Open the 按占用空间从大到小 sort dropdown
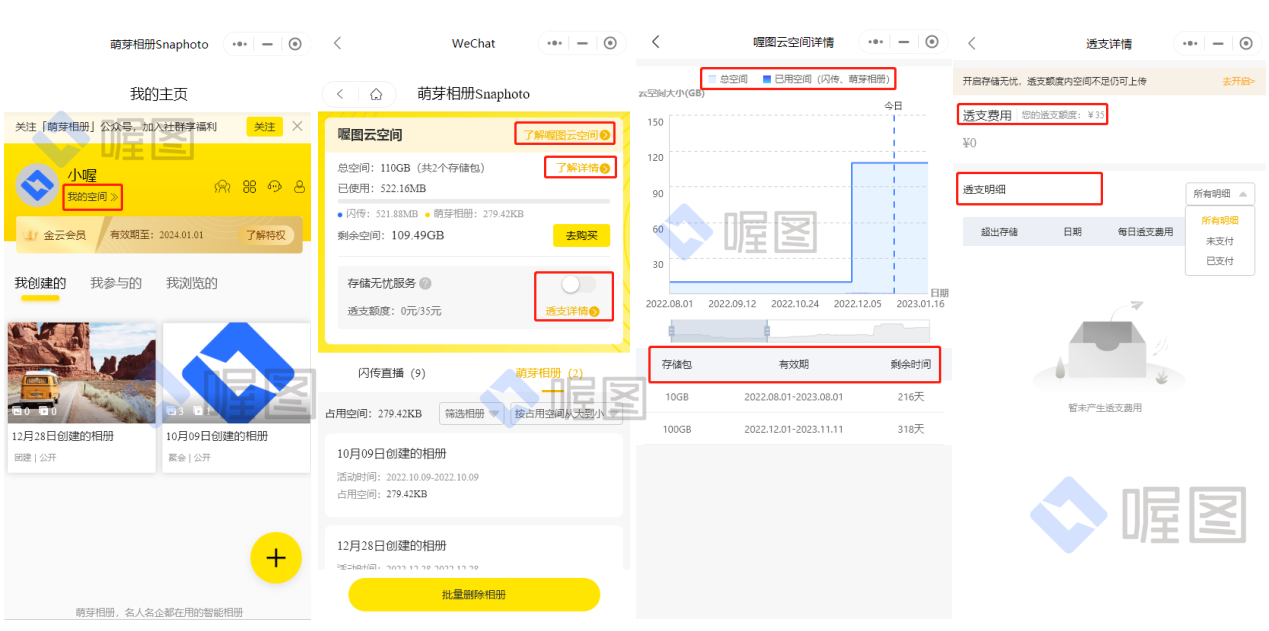1269x631 pixels. pyautogui.click(x=565, y=413)
